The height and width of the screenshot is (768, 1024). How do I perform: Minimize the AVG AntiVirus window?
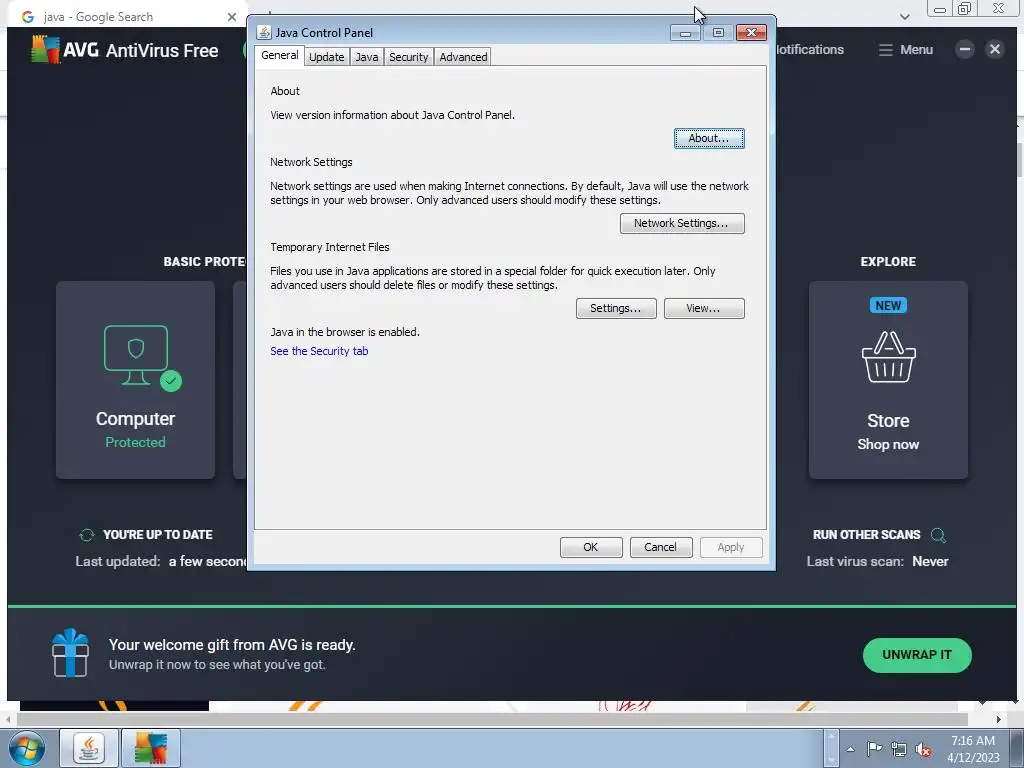[965, 50]
